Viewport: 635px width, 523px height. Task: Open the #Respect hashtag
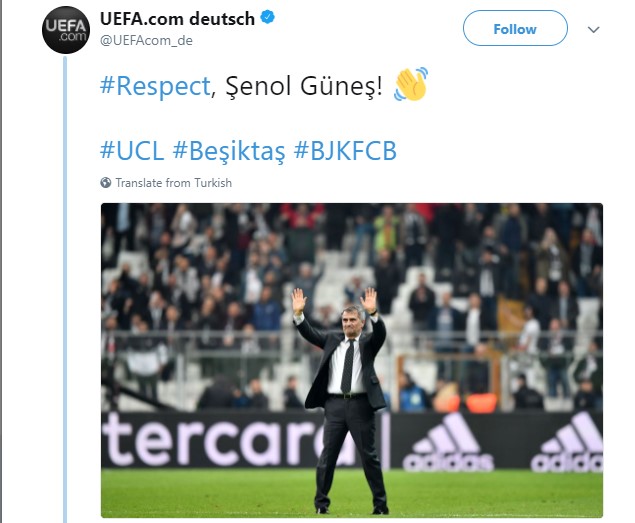155,86
